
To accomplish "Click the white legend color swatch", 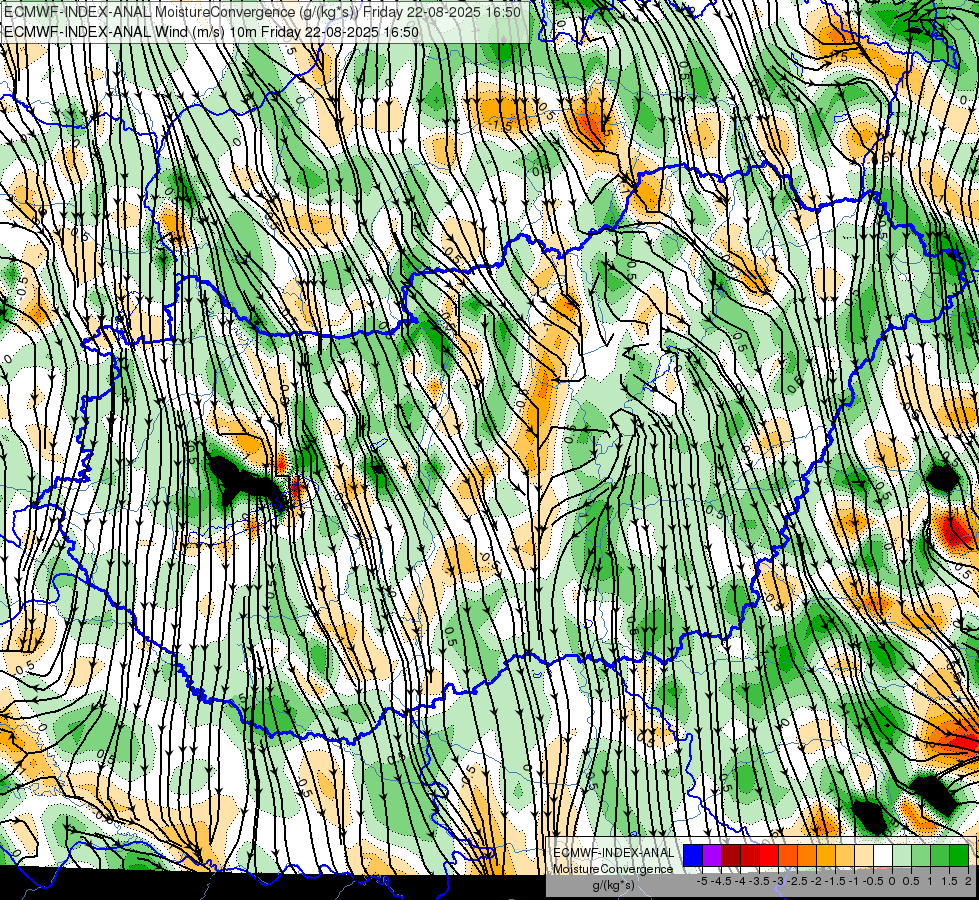I will tap(883, 855).
